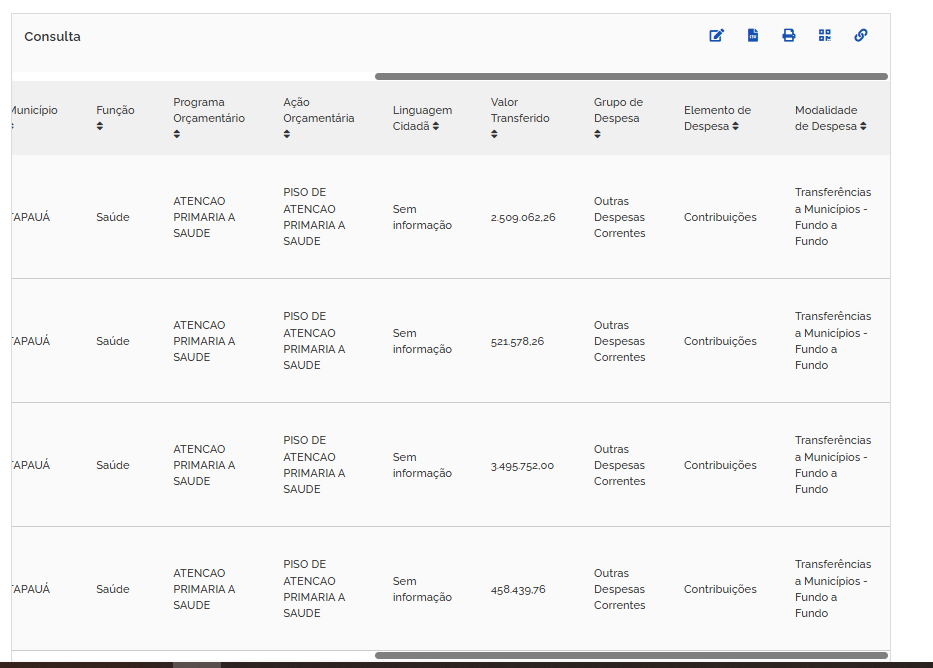Download results with the CSV file icon

[x=753, y=36]
